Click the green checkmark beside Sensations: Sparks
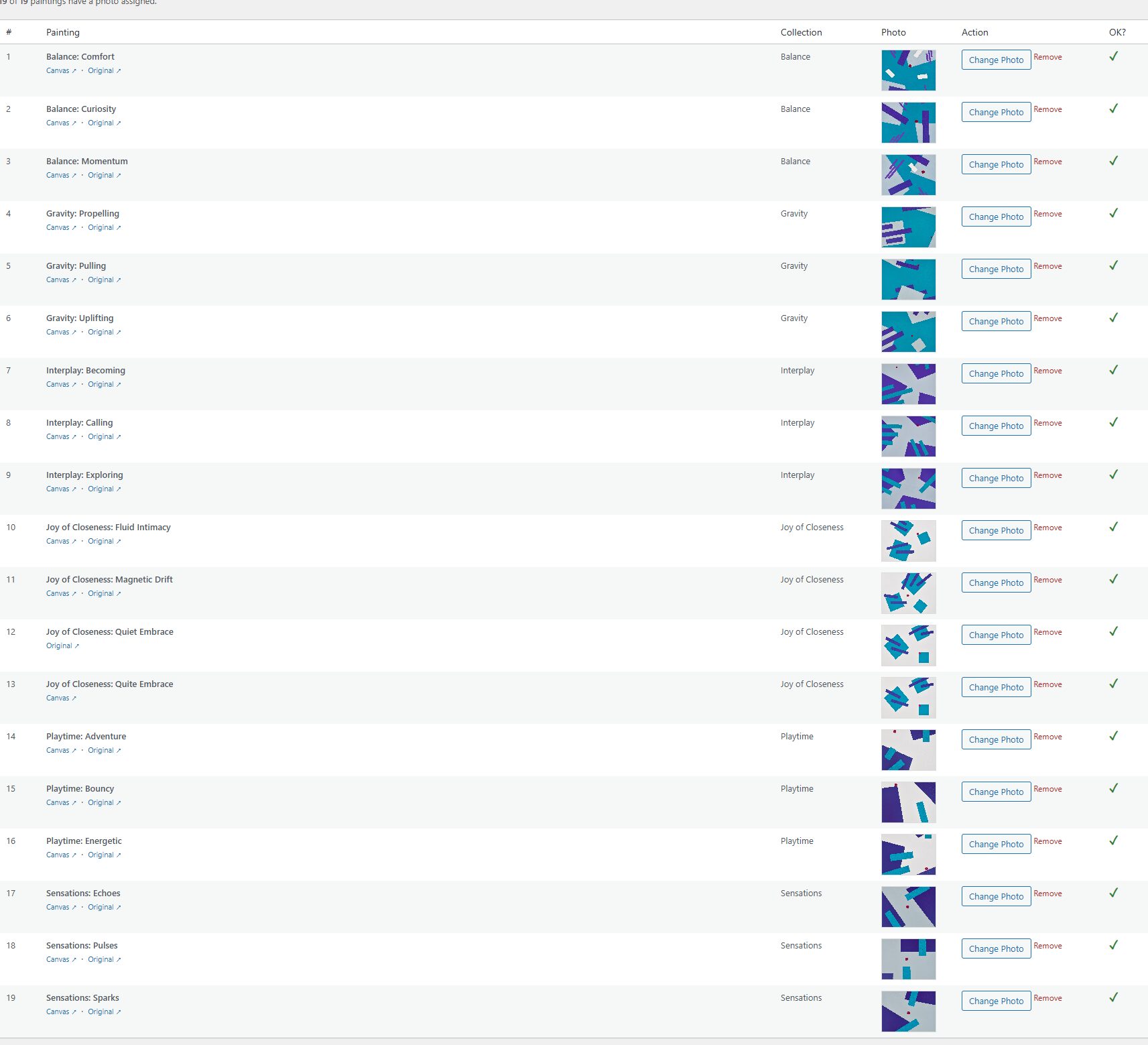This screenshot has height=1045, width=1148. (x=1113, y=997)
